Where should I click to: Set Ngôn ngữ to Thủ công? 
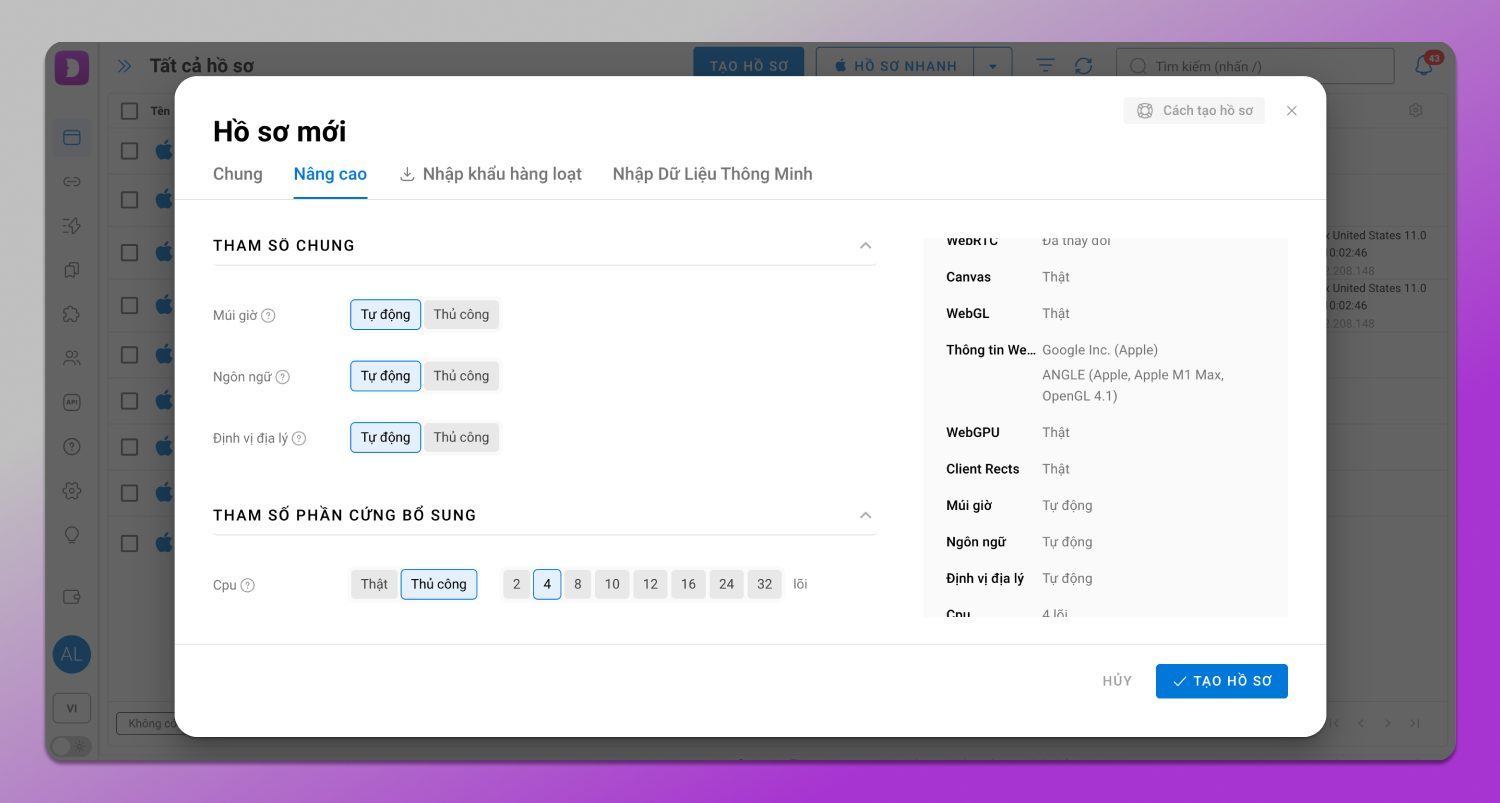pos(461,376)
